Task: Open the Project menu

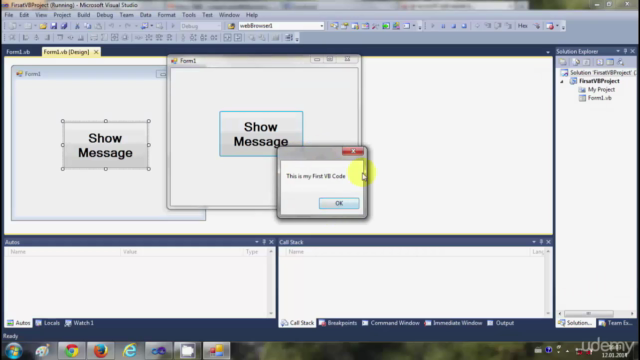Action: pos(62,15)
